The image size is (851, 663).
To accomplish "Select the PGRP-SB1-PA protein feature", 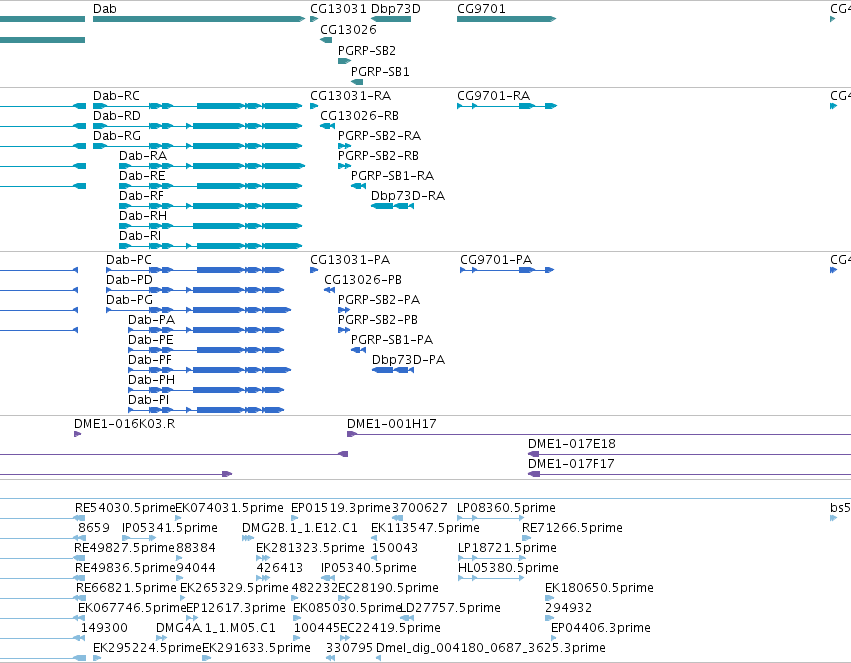I will click(358, 350).
